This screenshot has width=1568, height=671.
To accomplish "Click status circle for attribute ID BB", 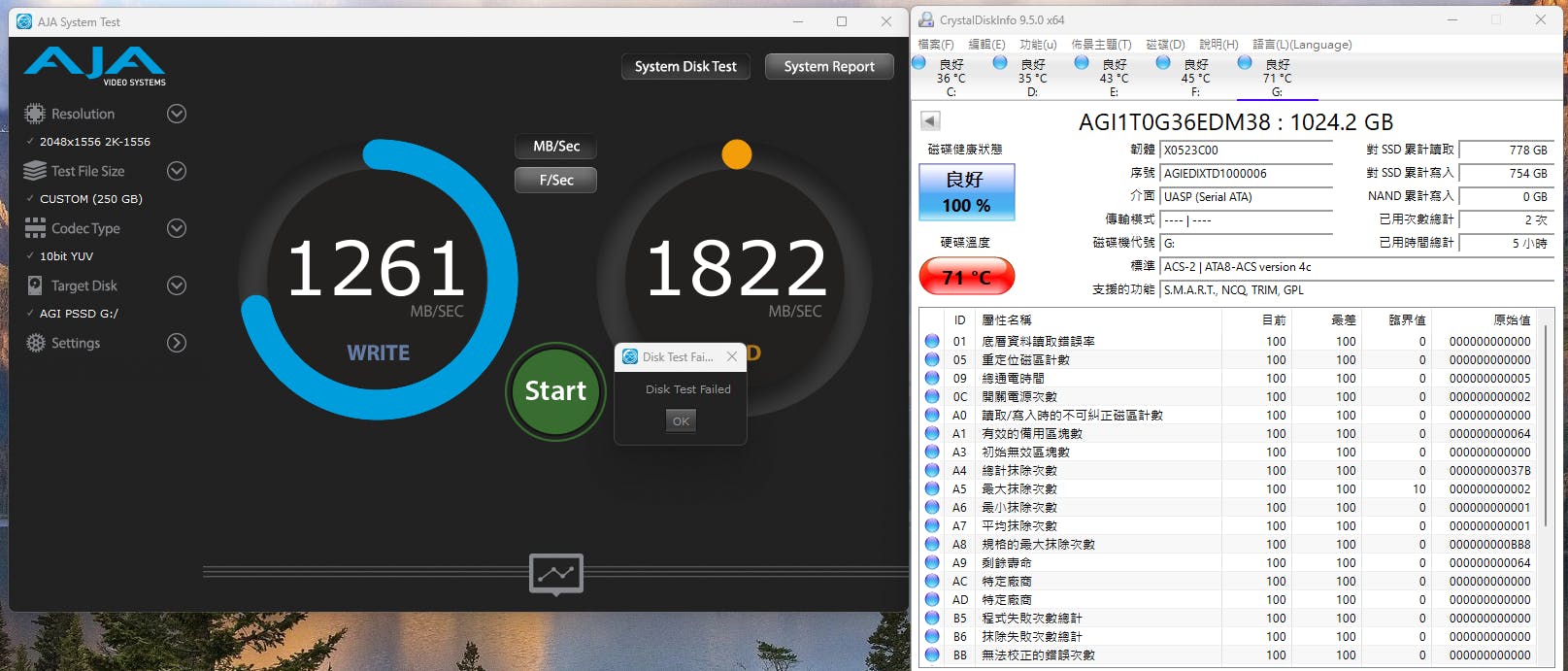I will coord(932,654).
